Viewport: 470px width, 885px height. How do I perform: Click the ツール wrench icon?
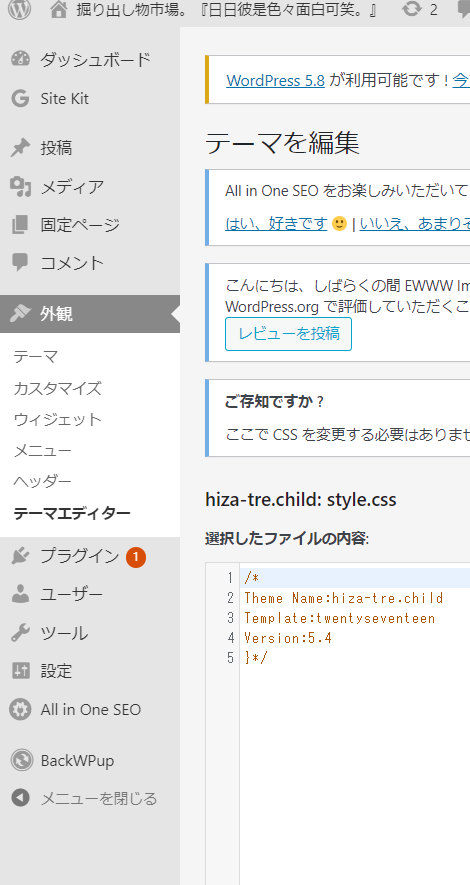(20, 633)
